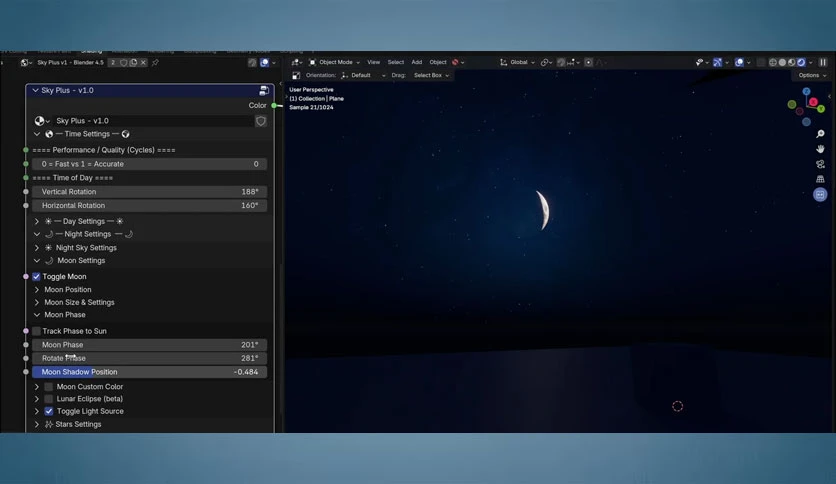836x484 pixels.
Task: Enable the Lunar Eclipse (beta) checkbox
Action: (49, 399)
